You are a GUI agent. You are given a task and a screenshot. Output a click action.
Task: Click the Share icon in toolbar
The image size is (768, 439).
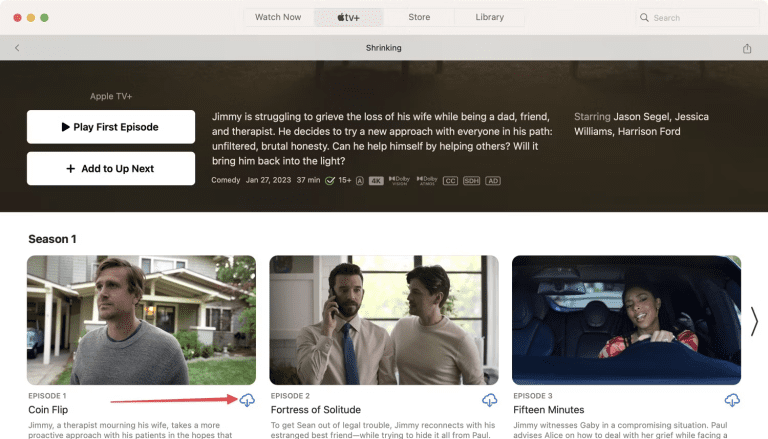(746, 48)
